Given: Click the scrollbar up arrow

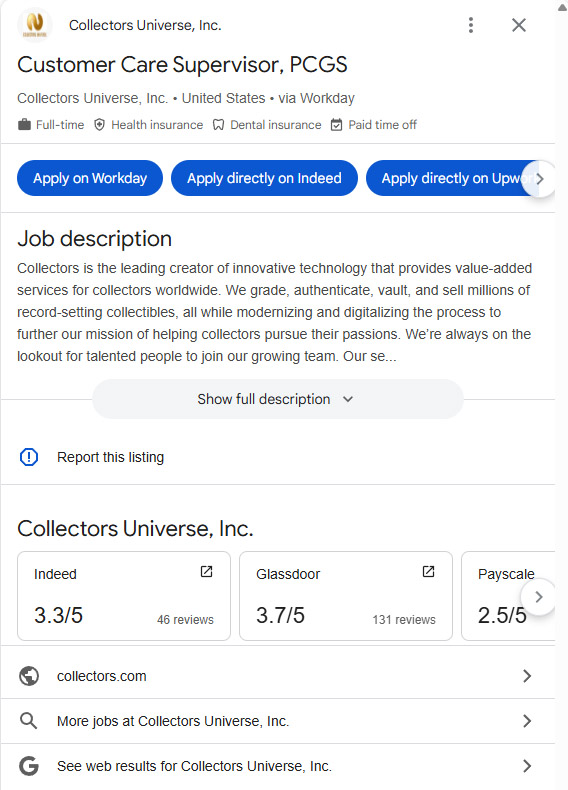Looking at the screenshot, I should point(562,7).
